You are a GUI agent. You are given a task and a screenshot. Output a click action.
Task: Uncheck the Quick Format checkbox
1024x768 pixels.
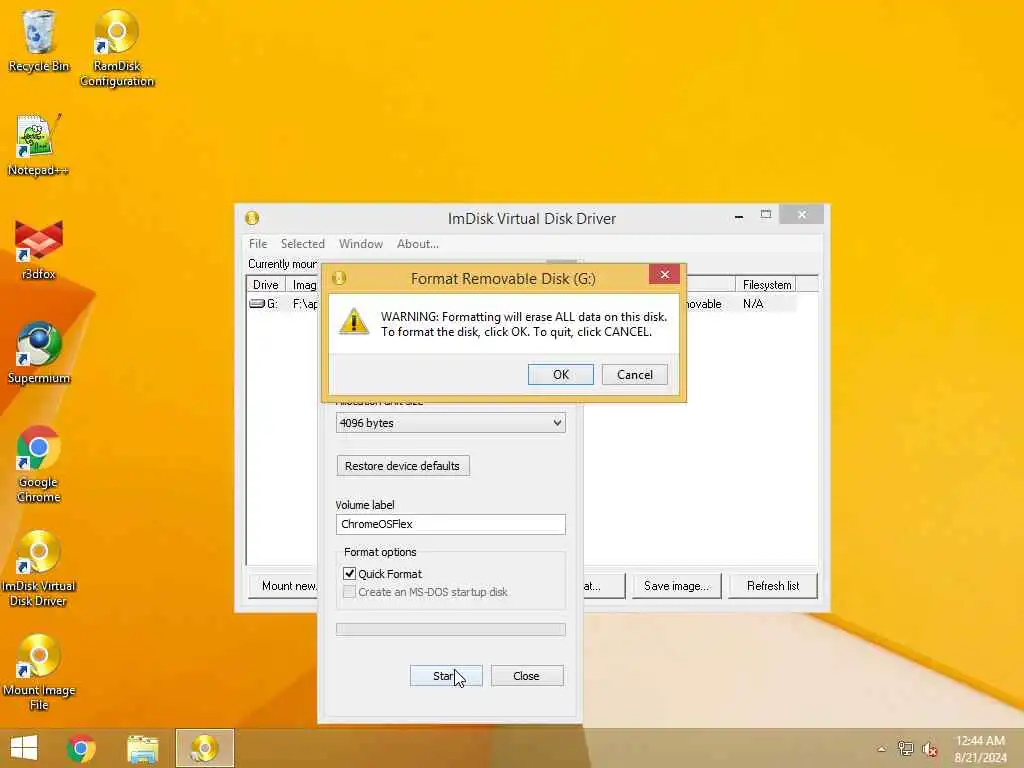[349, 573]
